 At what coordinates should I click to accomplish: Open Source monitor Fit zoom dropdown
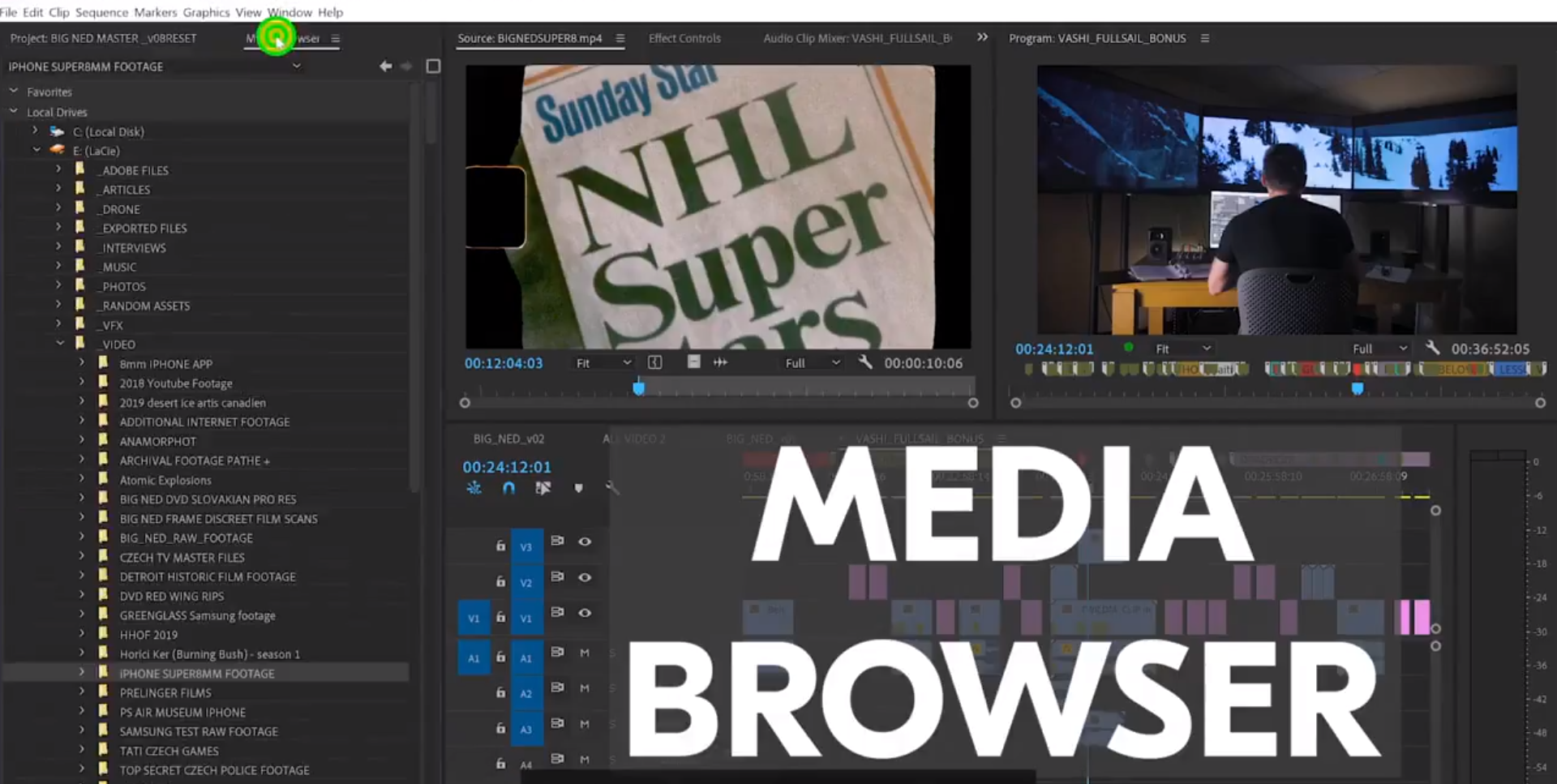coord(603,363)
